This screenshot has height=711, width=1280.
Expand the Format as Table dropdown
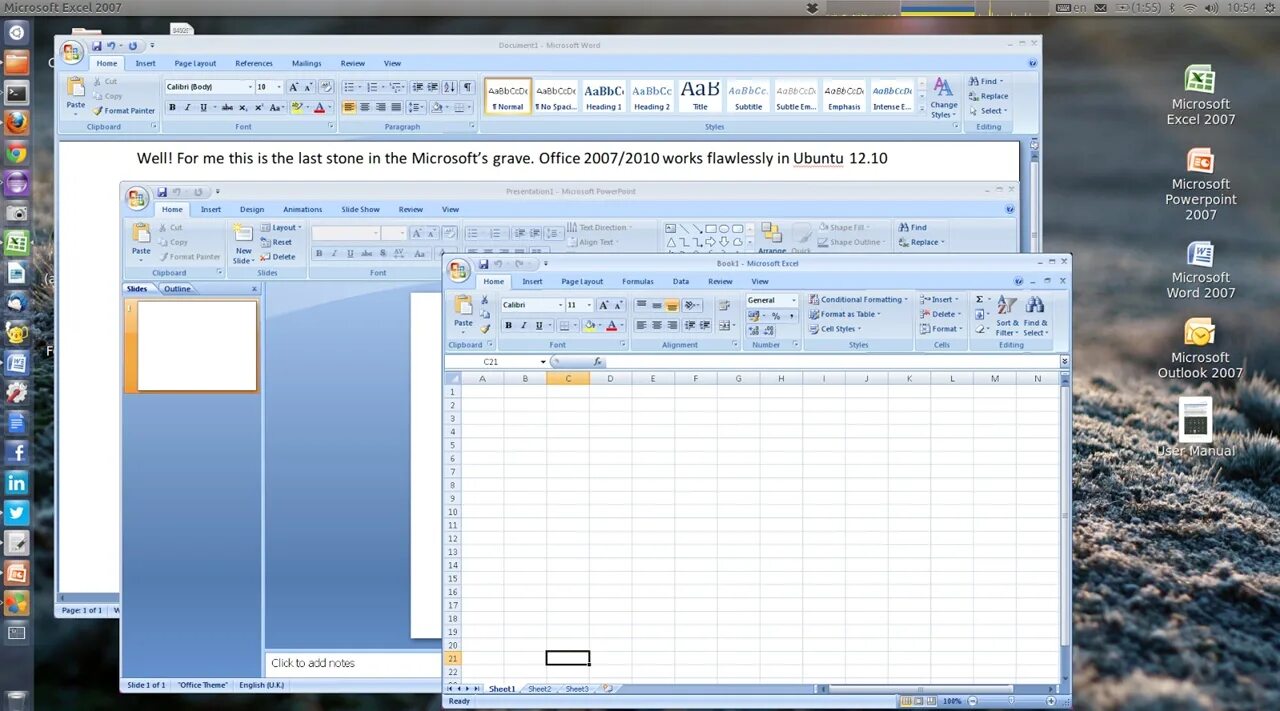click(x=879, y=314)
